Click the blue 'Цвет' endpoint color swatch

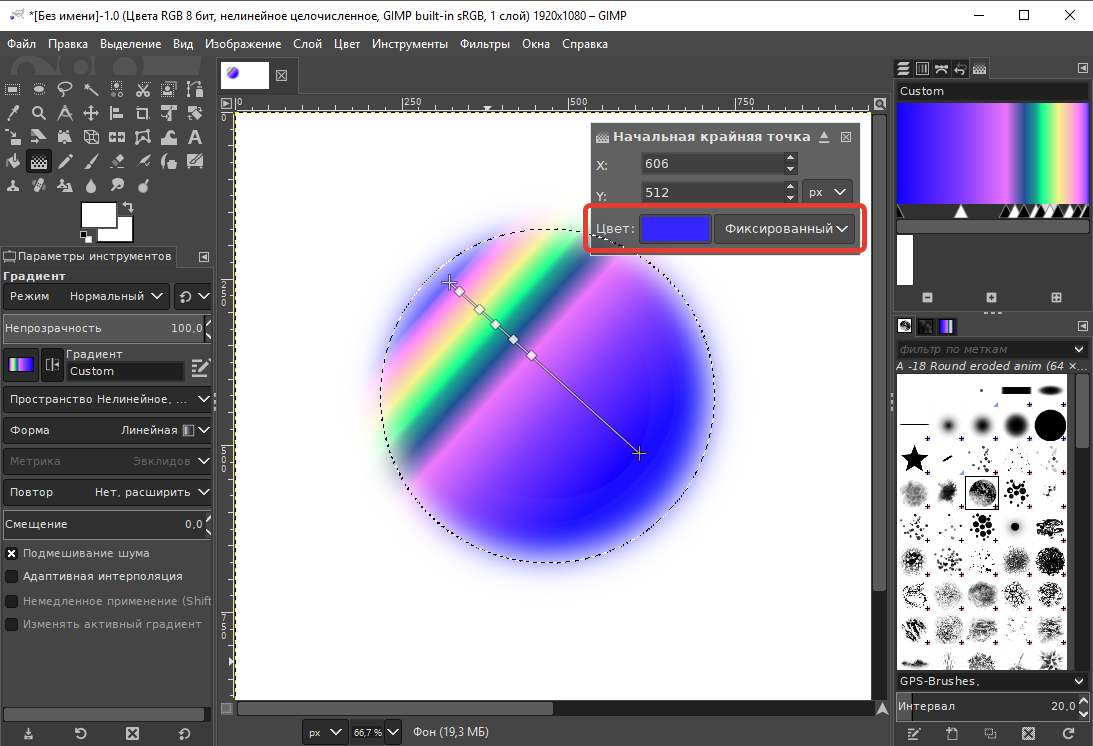[675, 229]
